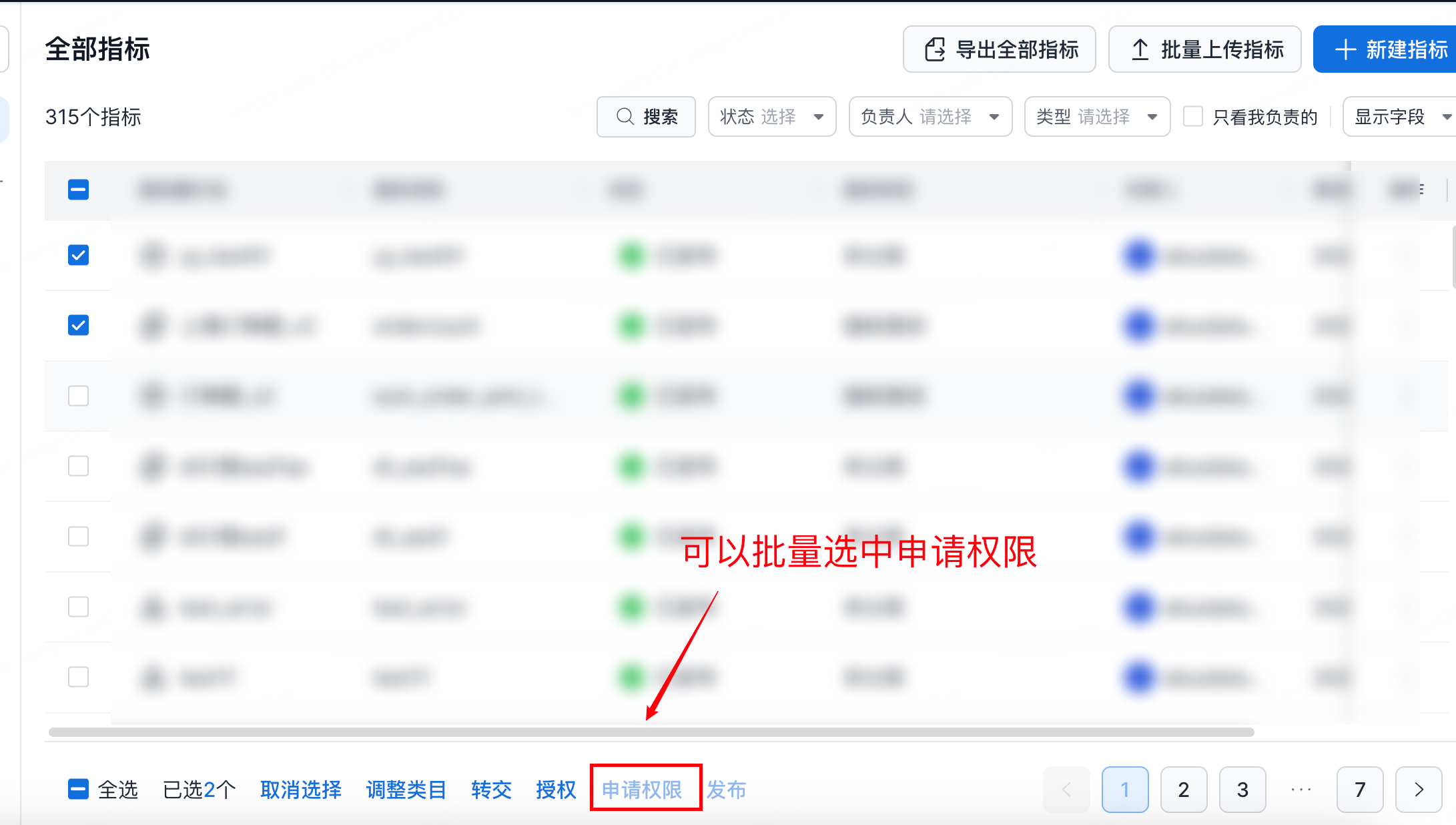Expand the 显示字段 dropdown

[x=1399, y=117]
